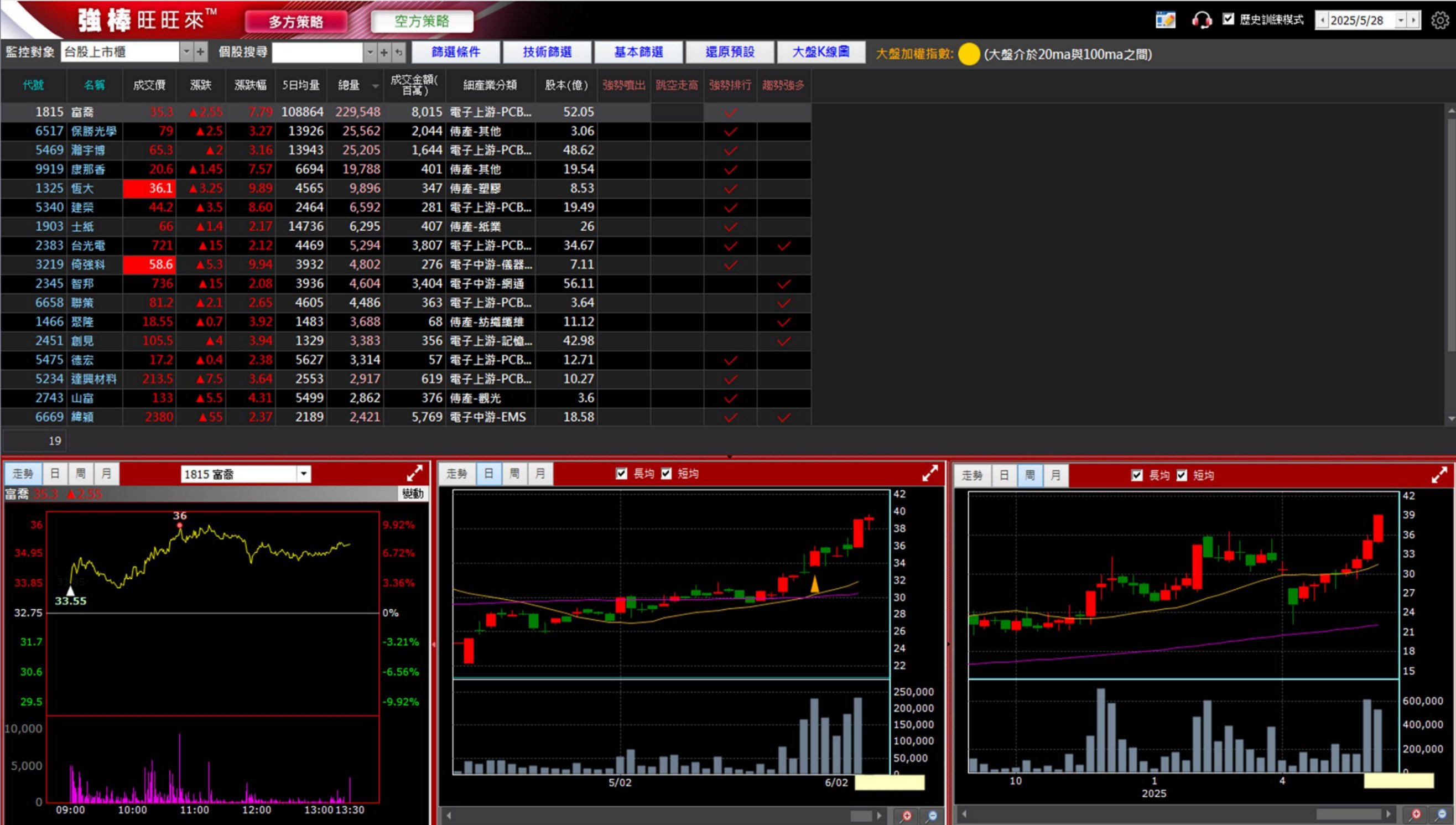Click 趨勢強多 checkmark for 6669 緯穎
The image size is (1456, 825).
click(784, 418)
